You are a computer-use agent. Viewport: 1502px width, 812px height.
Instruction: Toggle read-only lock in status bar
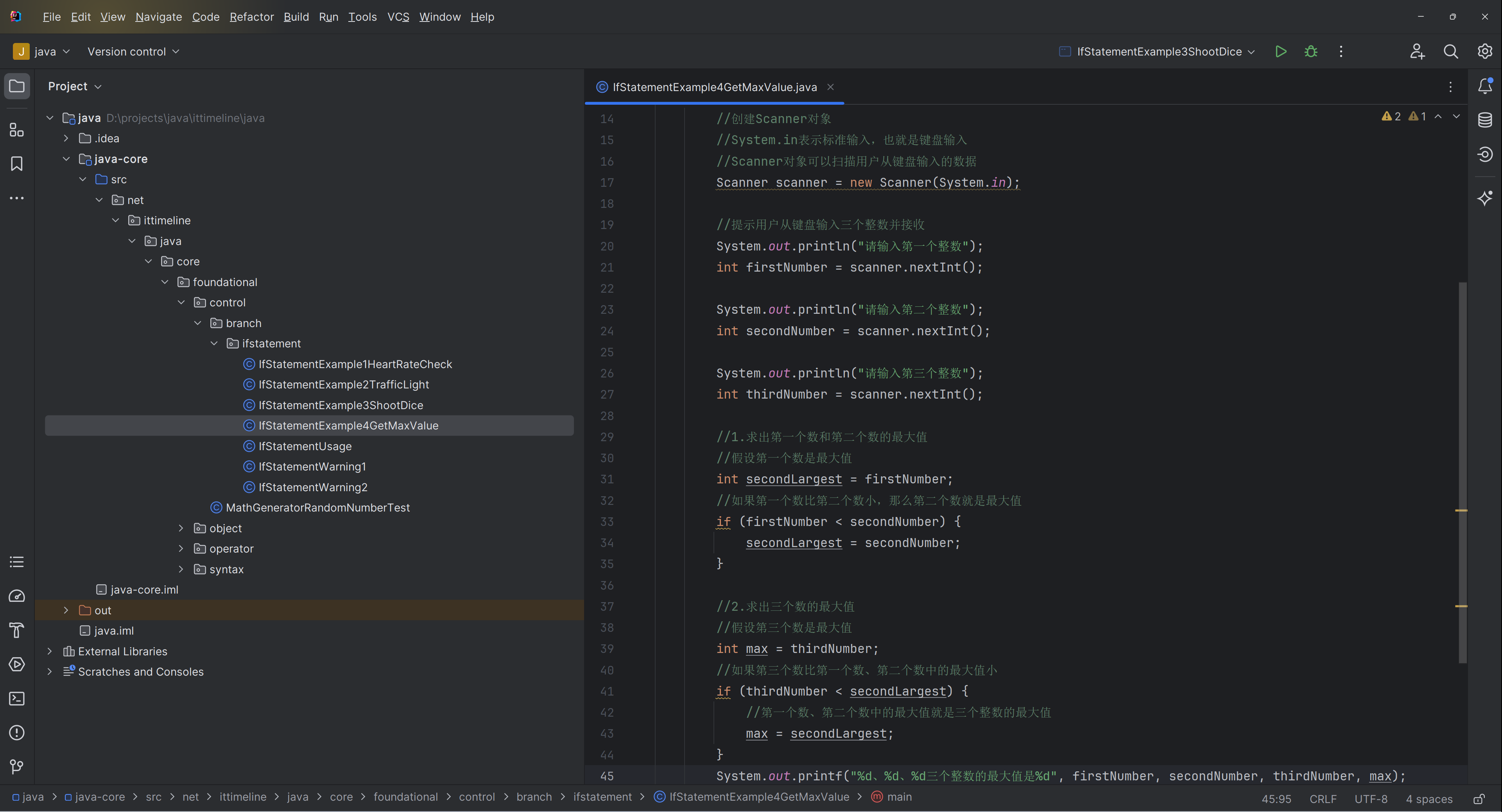tap(1479, 799)
